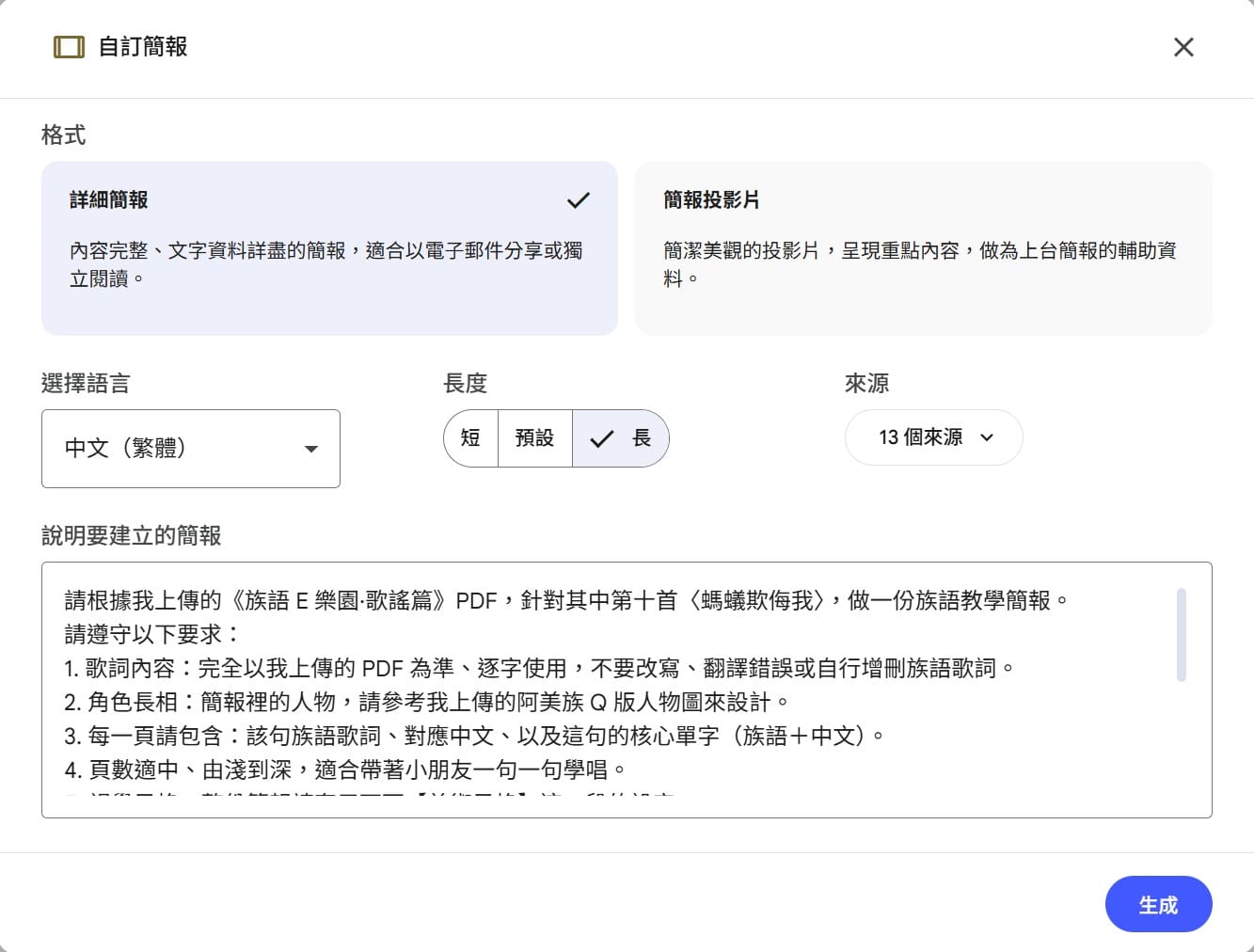Click the dialog title 自訂簡報
The width and height of the screenshot is (1254, 952).
(143, 47)
